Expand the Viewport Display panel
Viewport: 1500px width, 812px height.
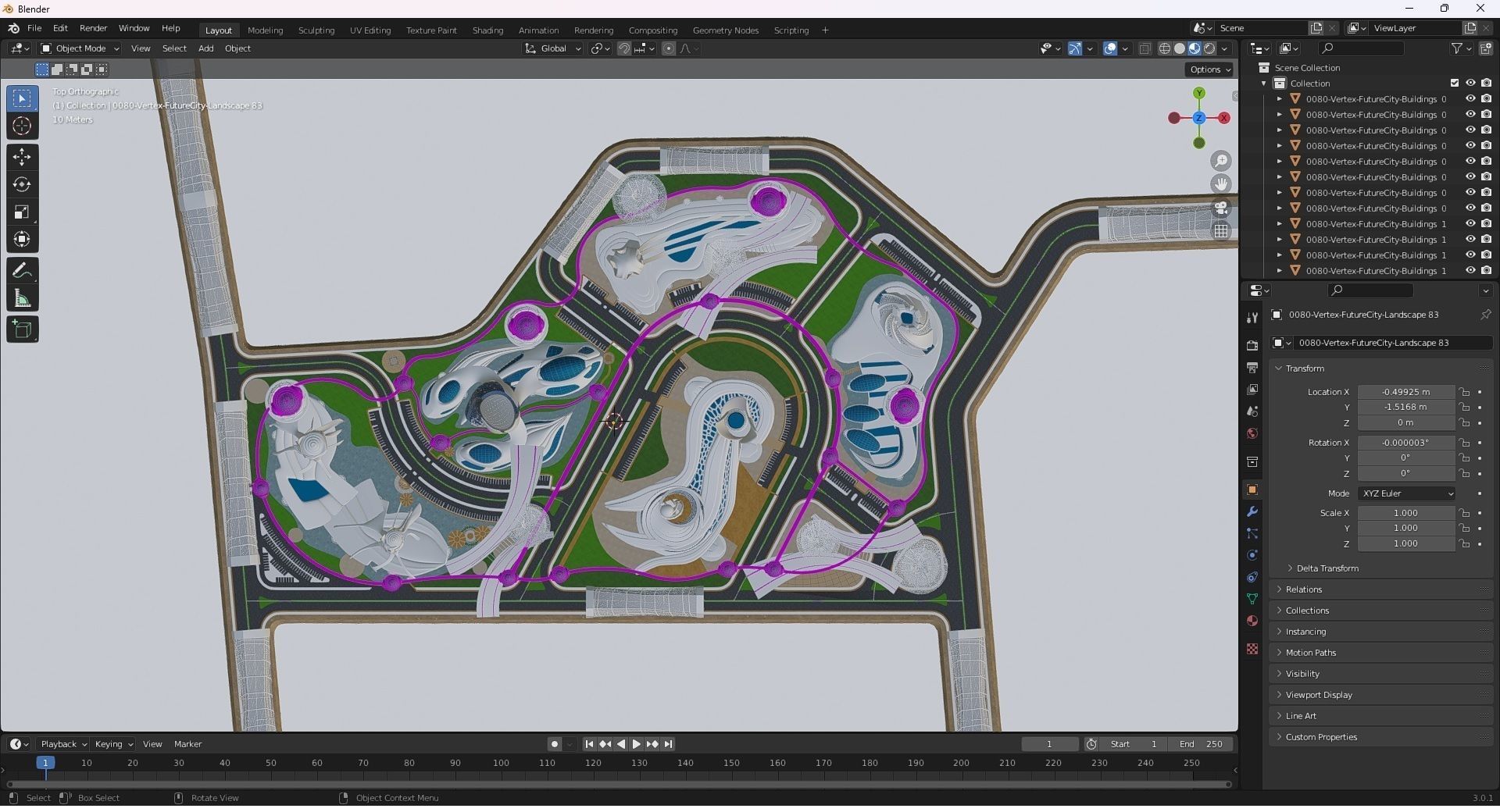tap(1319, 695)
